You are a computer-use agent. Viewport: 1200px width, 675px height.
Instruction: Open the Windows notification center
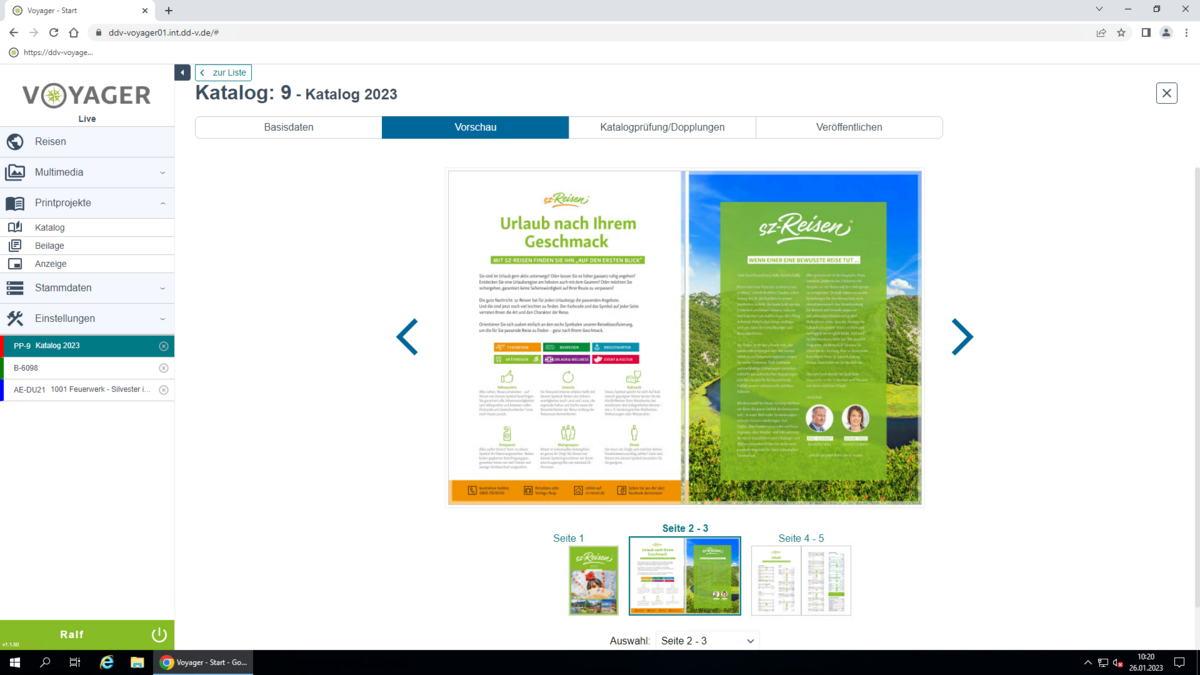click(x=1180, y=662)
